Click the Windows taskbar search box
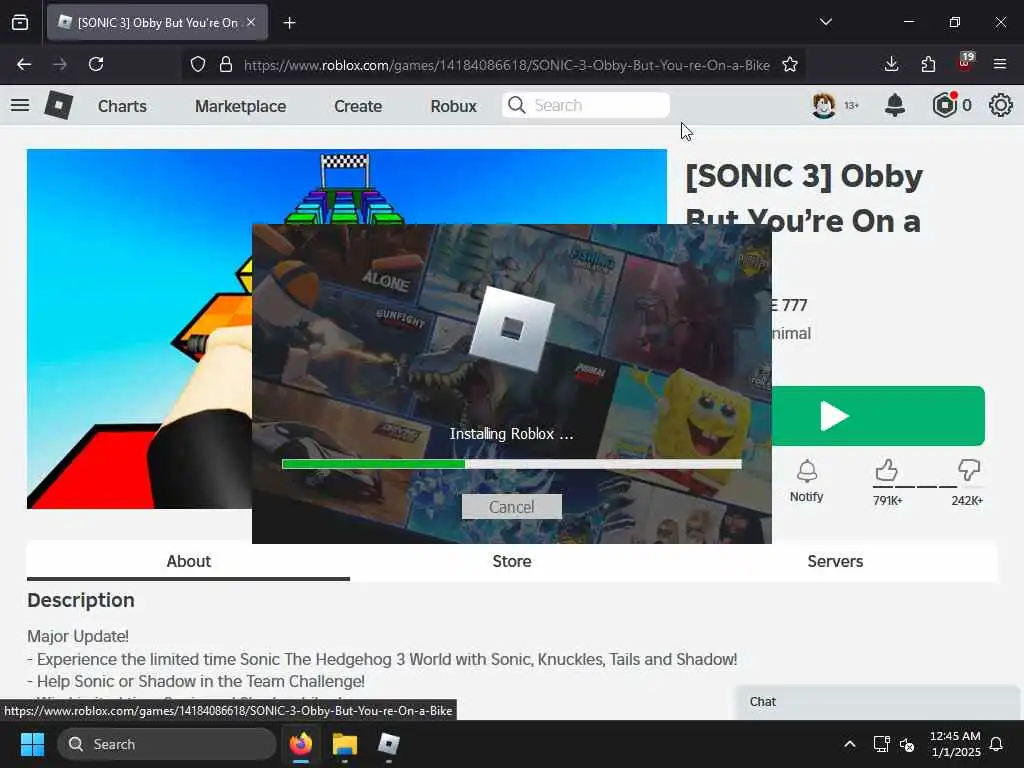The height and width of the screenshot is (768, 1024). point(167,744)
